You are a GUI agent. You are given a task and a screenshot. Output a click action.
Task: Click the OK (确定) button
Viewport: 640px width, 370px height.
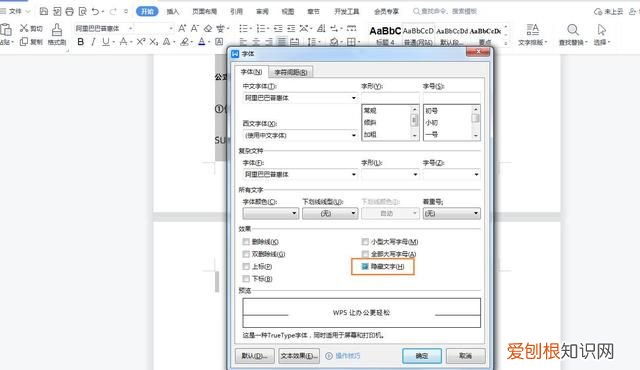click(422, 356)
